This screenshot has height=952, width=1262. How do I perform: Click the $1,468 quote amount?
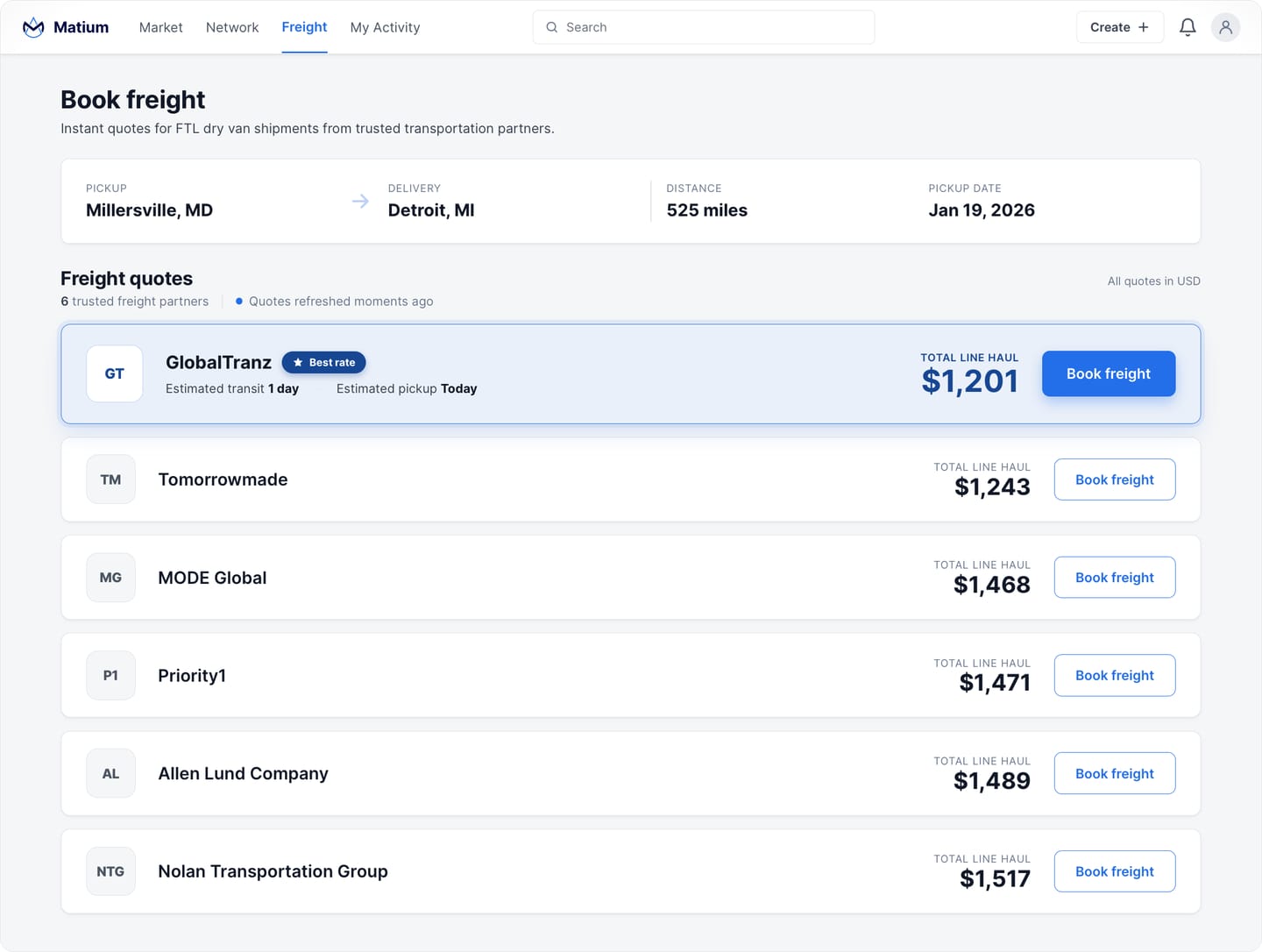coord(992,586)
